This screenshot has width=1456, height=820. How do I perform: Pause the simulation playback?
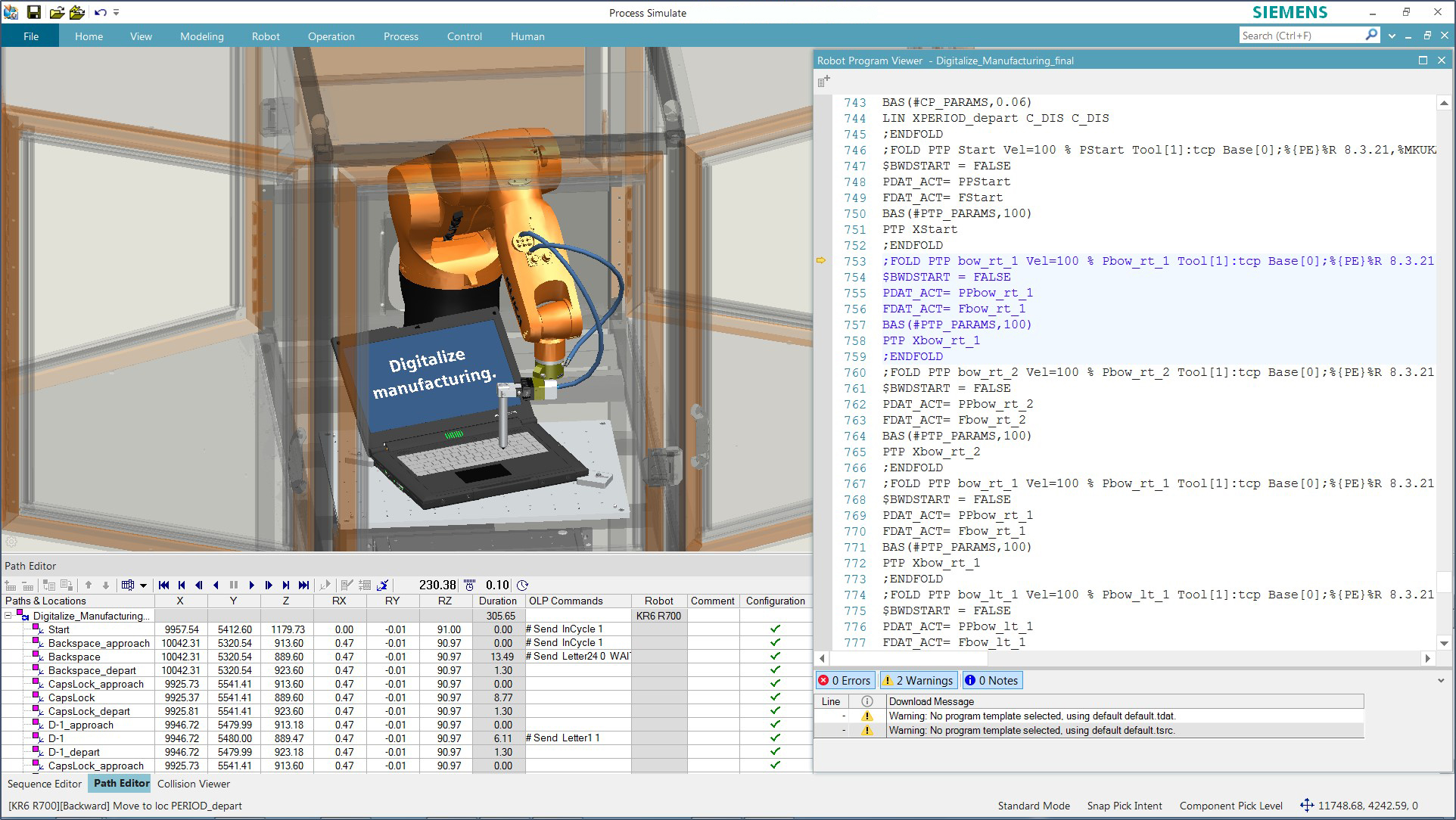pos(234,585)
